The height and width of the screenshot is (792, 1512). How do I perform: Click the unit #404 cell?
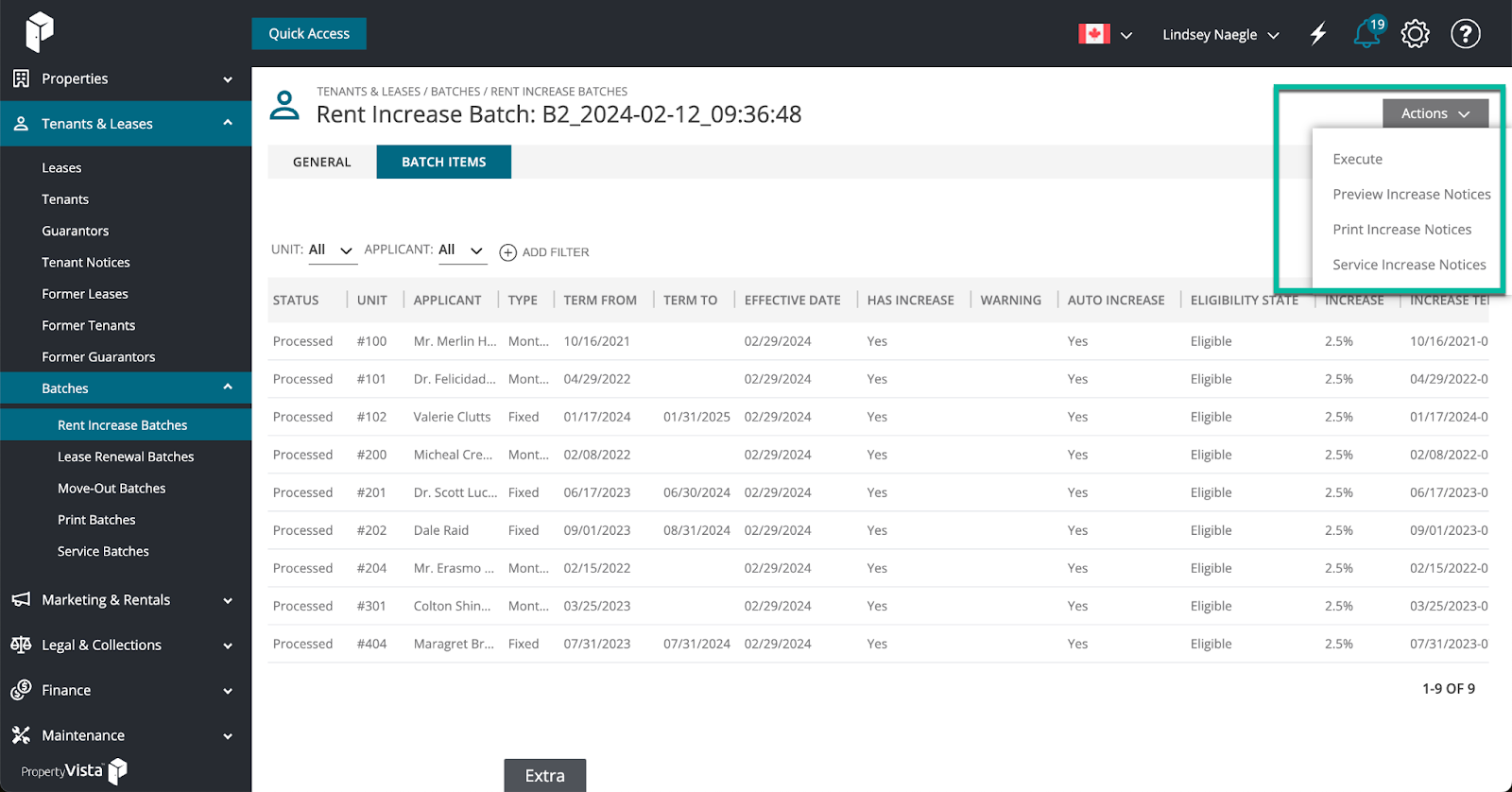(x=371, y=644)
